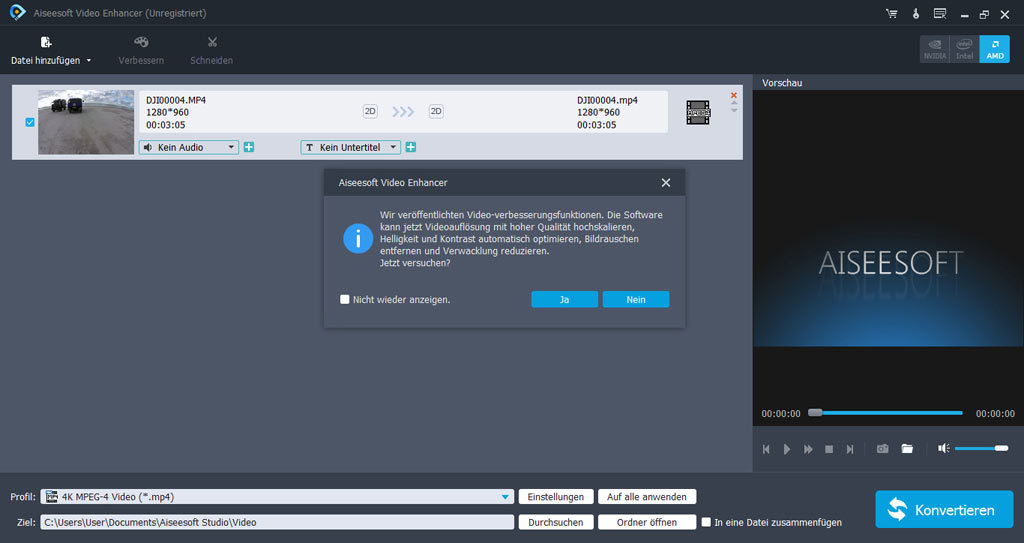Move file down in list arrow
Image resolution: width=1024 pixels, height=543 pixels.
point(733,110)
